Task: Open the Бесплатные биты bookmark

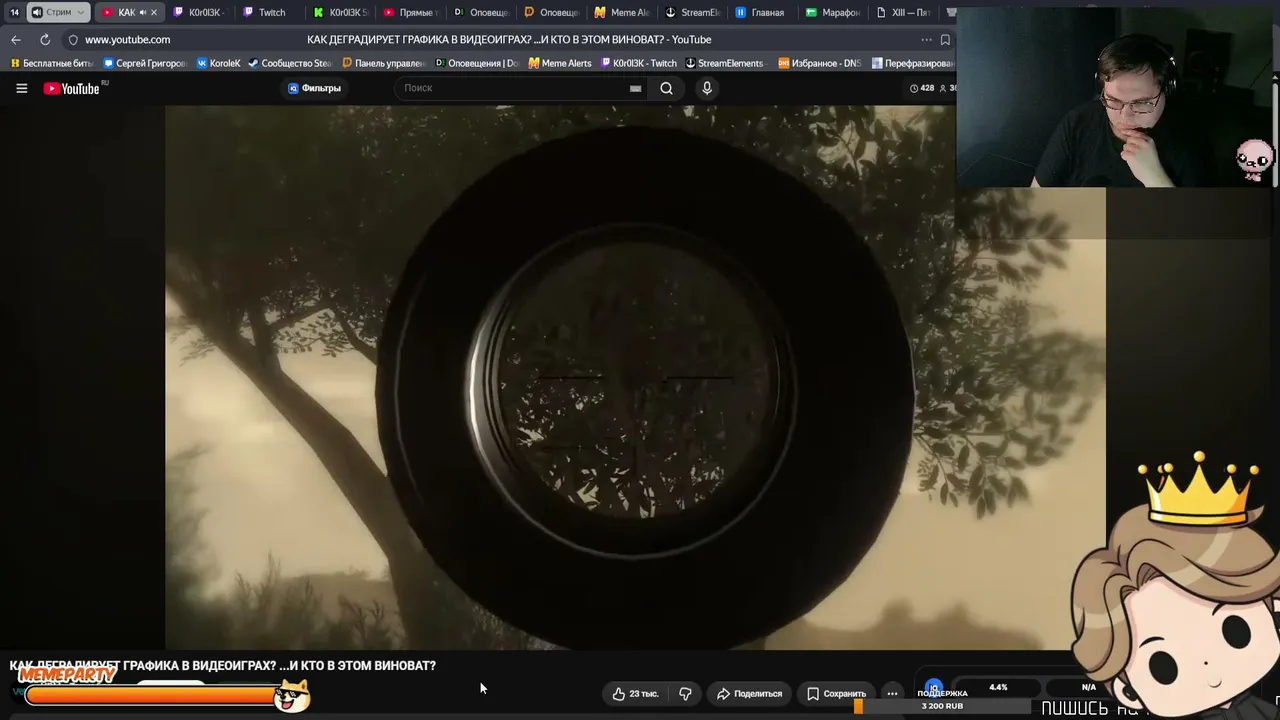Action: 51,63
